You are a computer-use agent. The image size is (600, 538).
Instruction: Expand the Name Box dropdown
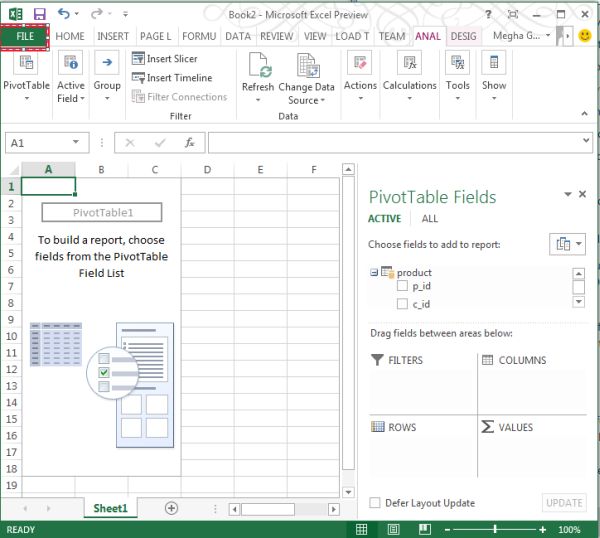(x=76, y=142)
